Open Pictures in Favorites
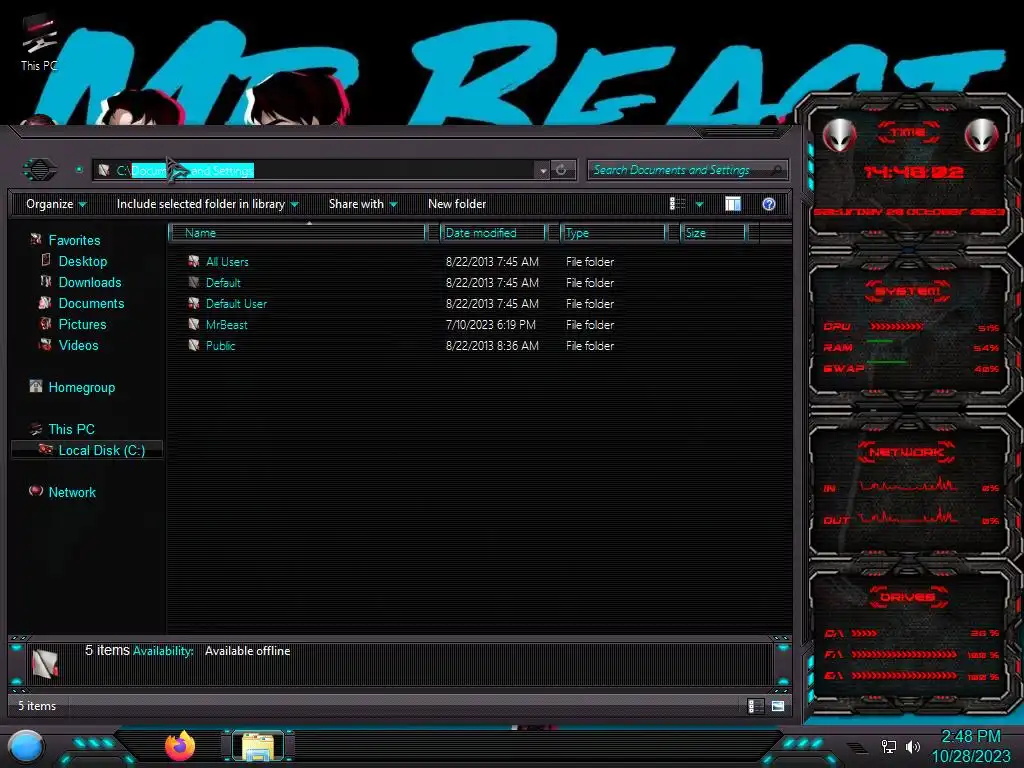This screenshot has height=768, width=1024. pyautogui.click(x=82, y=324)
